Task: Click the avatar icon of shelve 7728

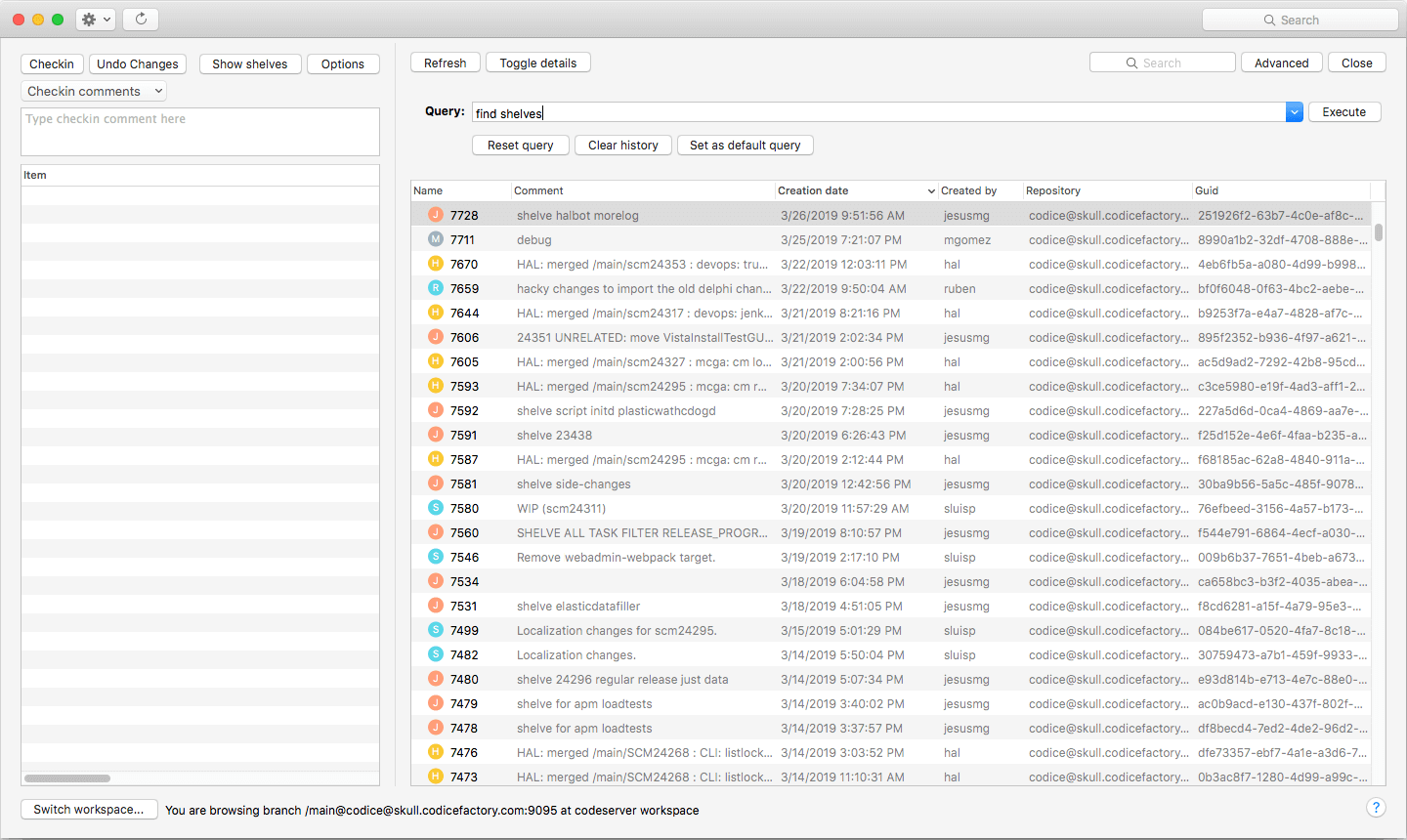Action: [436, 215]
